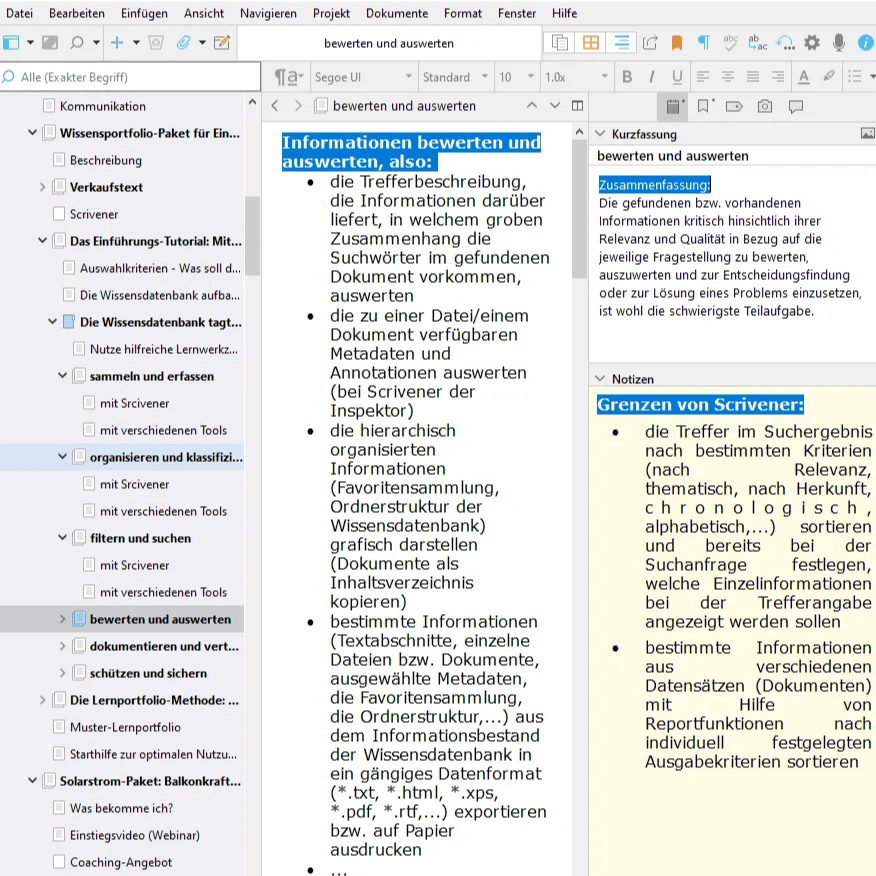Open the Comments pane in the inspector
The image size is (876, 876).
[795, 105]
